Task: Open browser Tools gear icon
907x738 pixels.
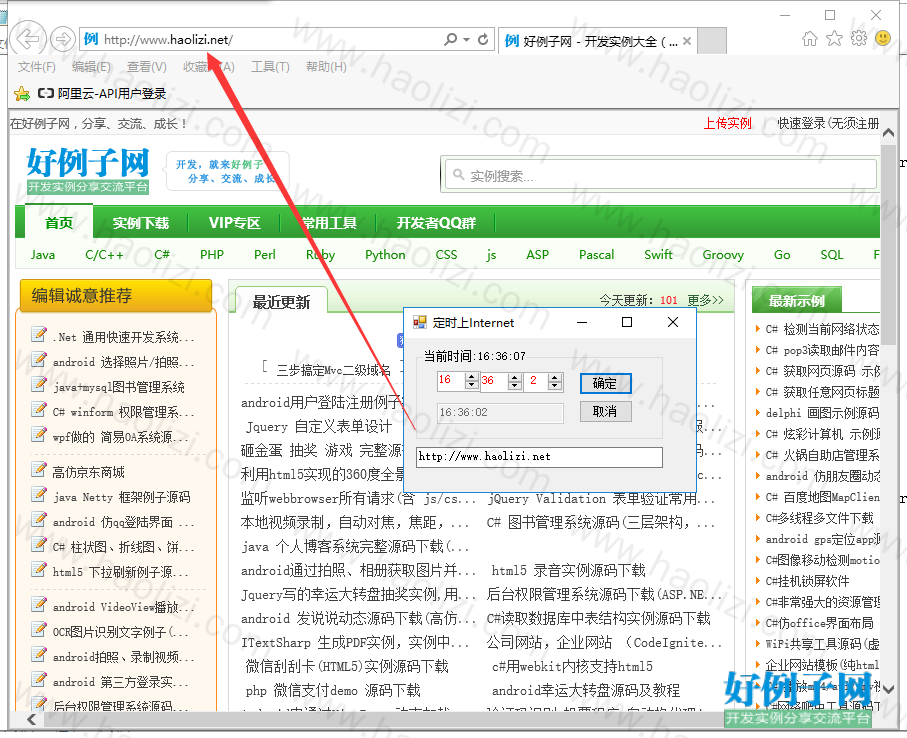Action: [858, 39]
